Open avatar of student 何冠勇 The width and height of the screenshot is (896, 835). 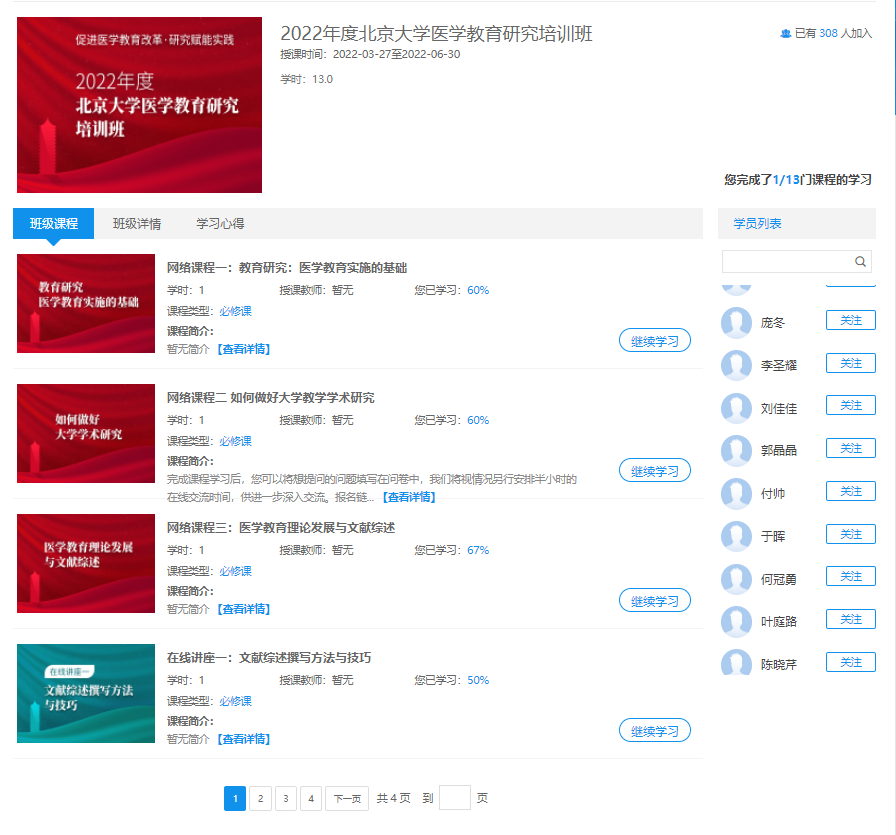point(736,579)
